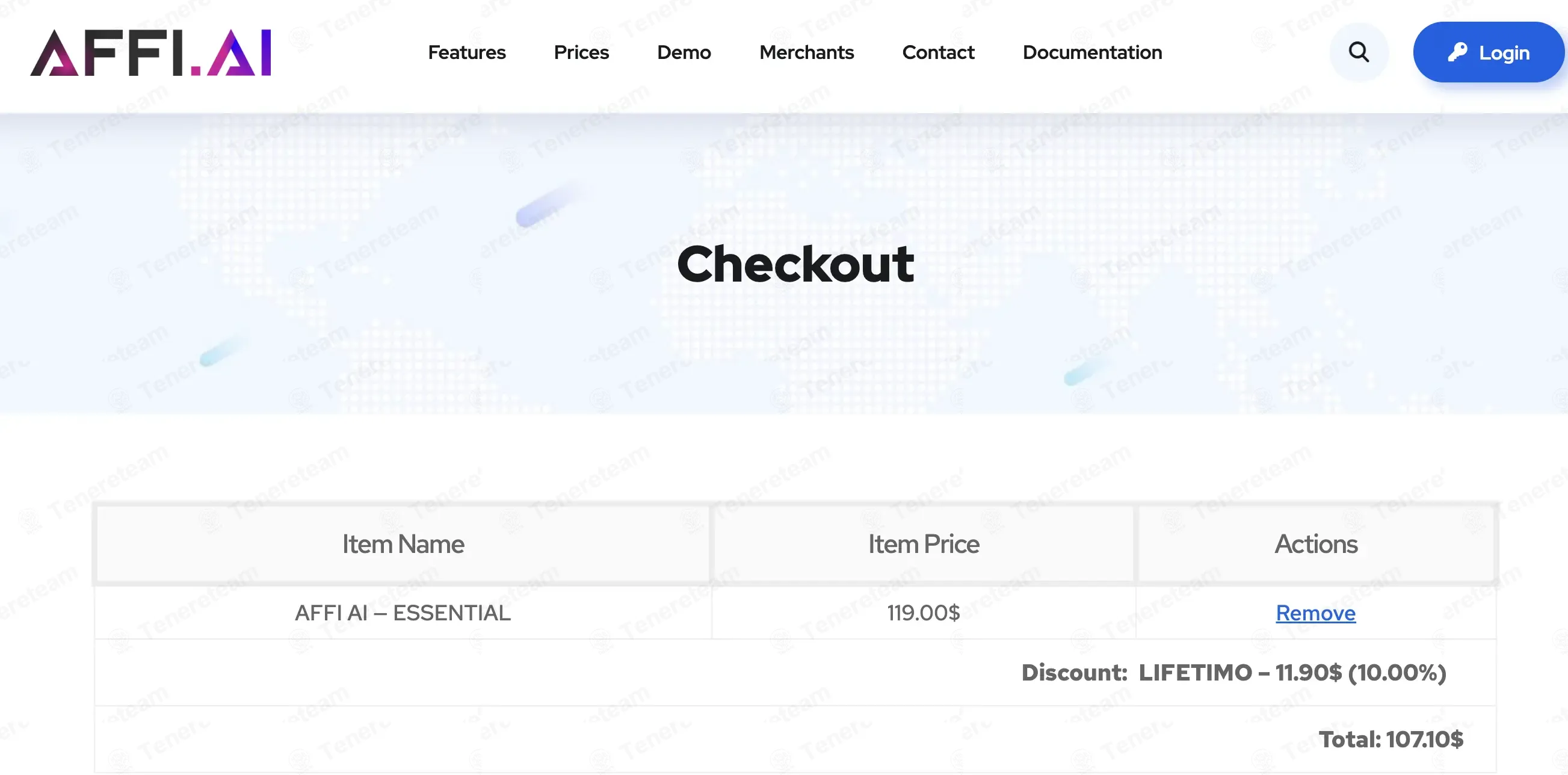Click the blue Login button
1568x775 pixels.
coord(1488,52)
